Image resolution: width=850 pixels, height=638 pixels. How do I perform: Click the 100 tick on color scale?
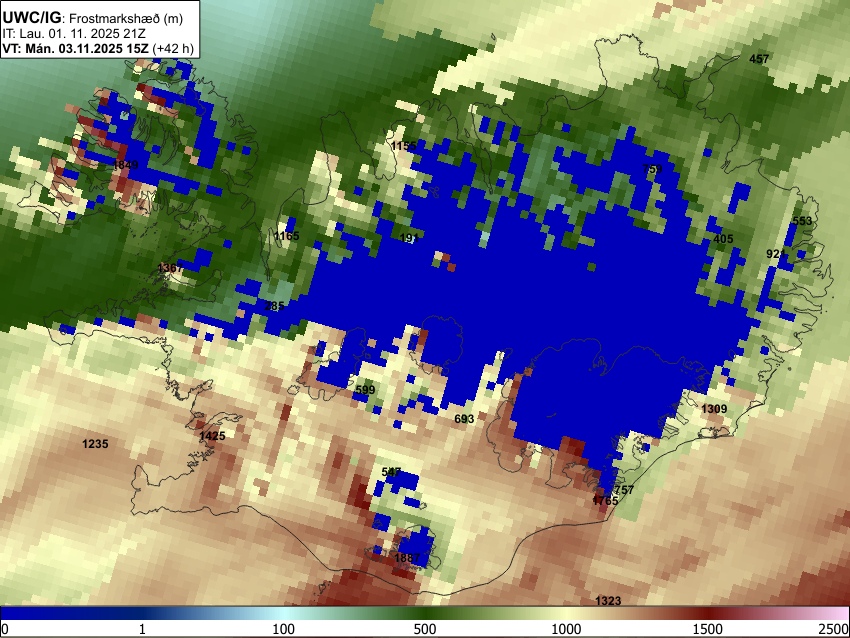click(283, 629)
